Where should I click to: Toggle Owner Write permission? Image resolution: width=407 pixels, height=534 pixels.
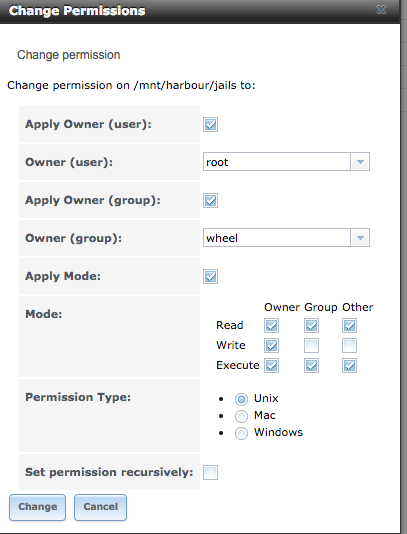[x=271, y=346]
